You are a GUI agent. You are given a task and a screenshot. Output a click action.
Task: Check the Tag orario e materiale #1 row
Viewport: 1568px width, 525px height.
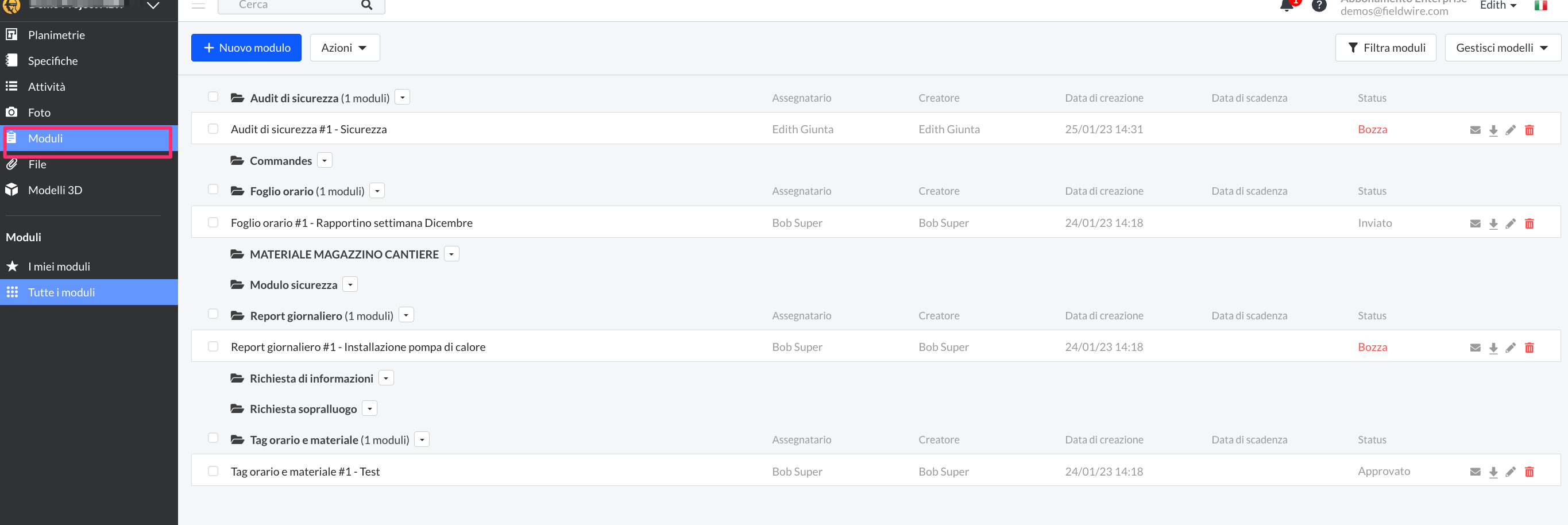[213, 472]
